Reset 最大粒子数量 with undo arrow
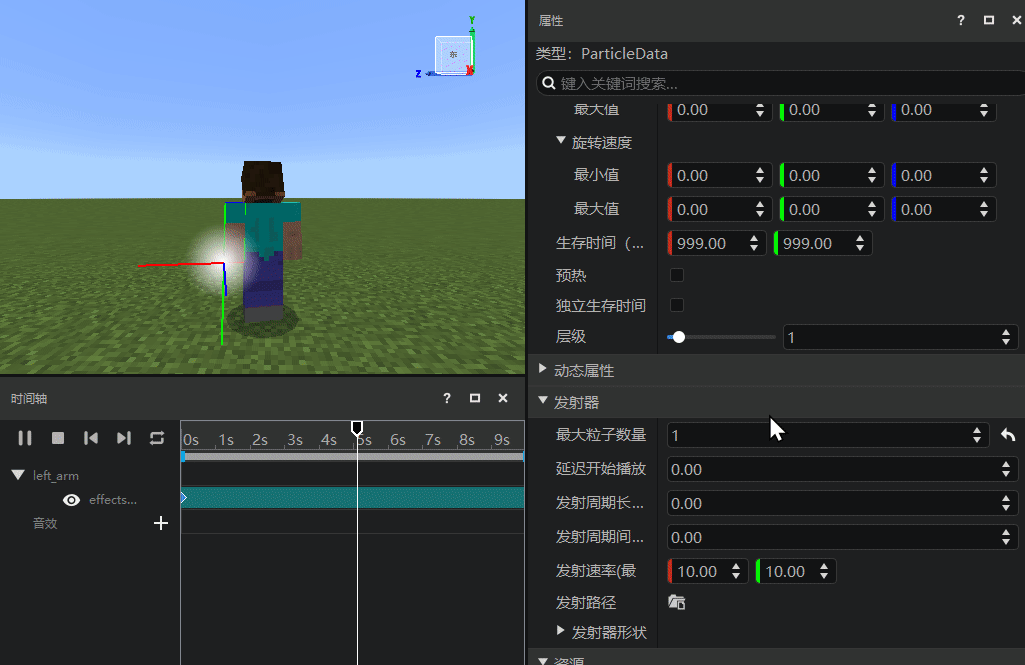1025x665 pixels. 1008,435
